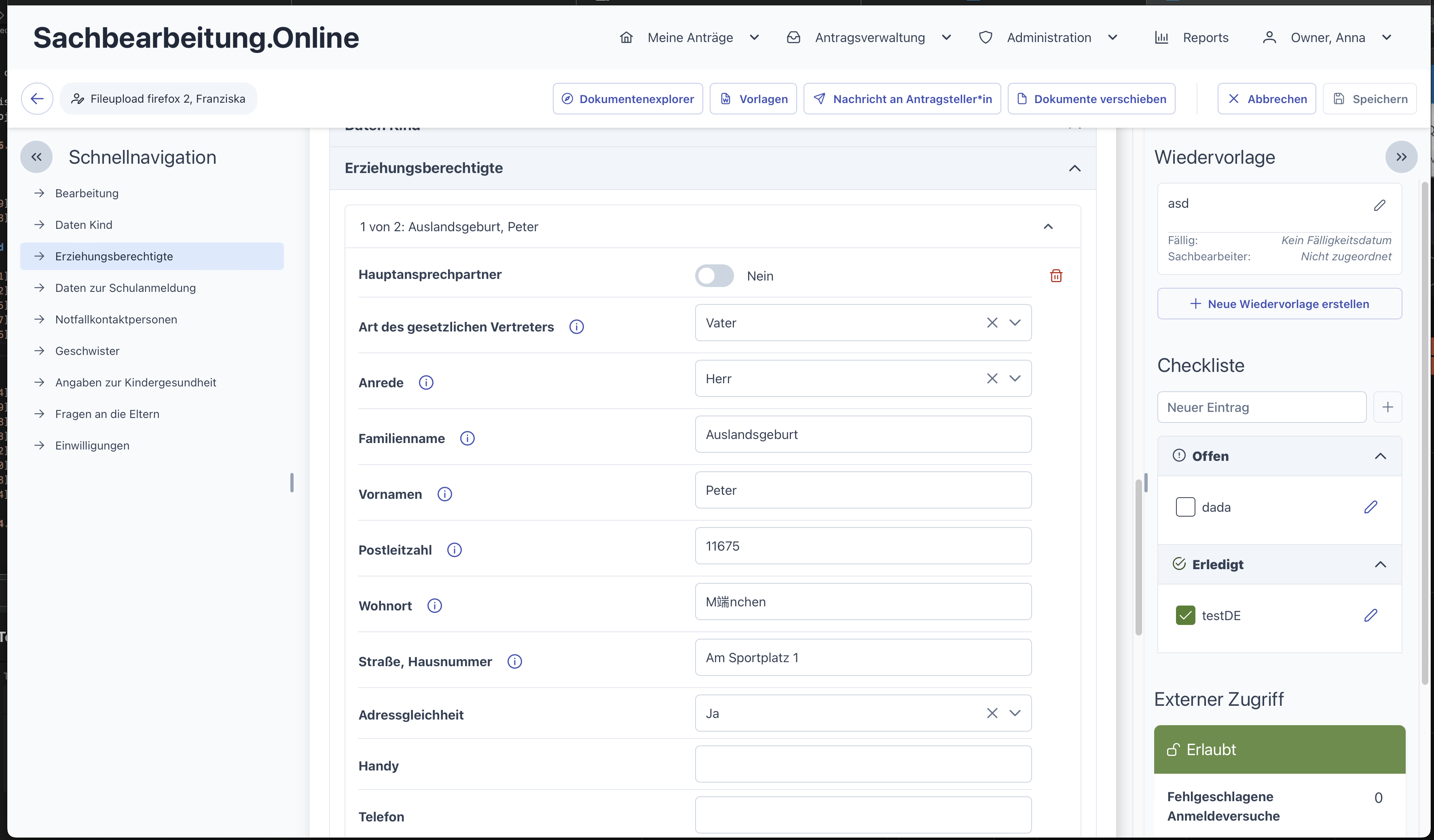Collapse Schnellnavigation with double-chevron icon

coord(36,157)
